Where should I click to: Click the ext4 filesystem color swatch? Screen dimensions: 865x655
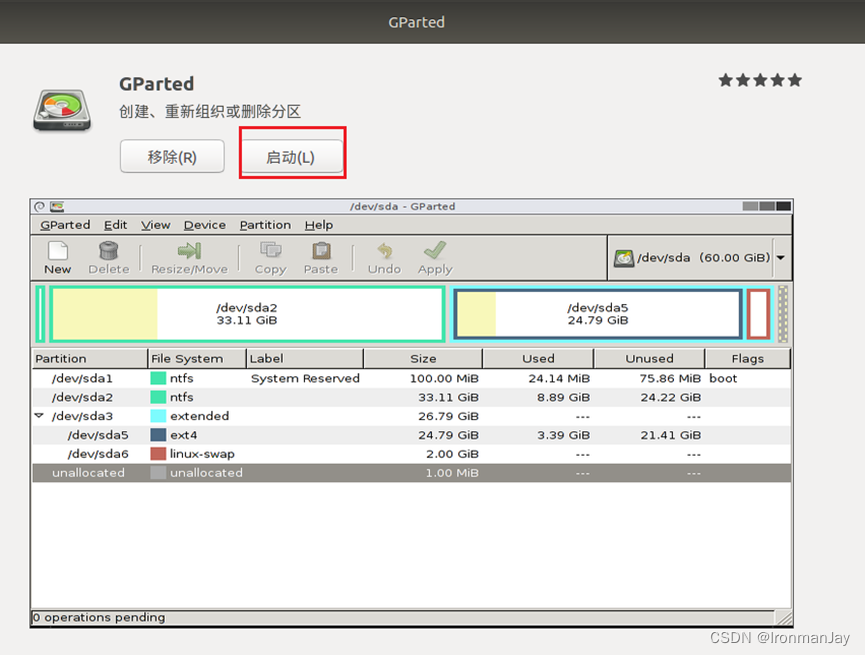(158, 435)
